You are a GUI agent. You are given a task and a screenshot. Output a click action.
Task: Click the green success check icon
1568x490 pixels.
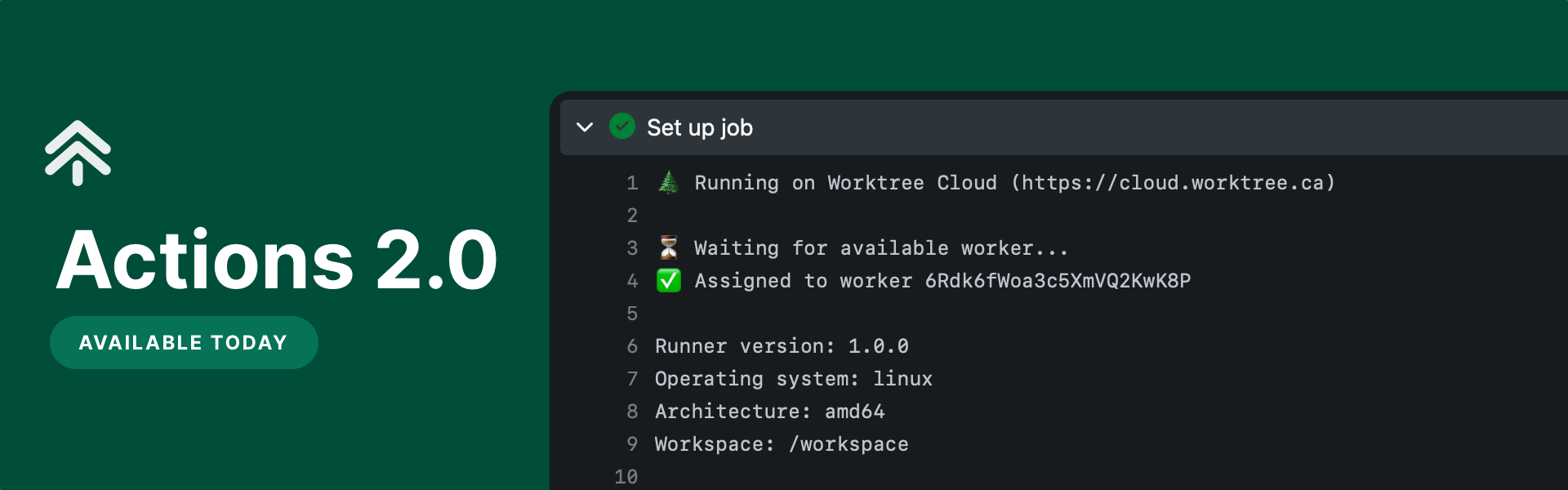click(622, 127)
